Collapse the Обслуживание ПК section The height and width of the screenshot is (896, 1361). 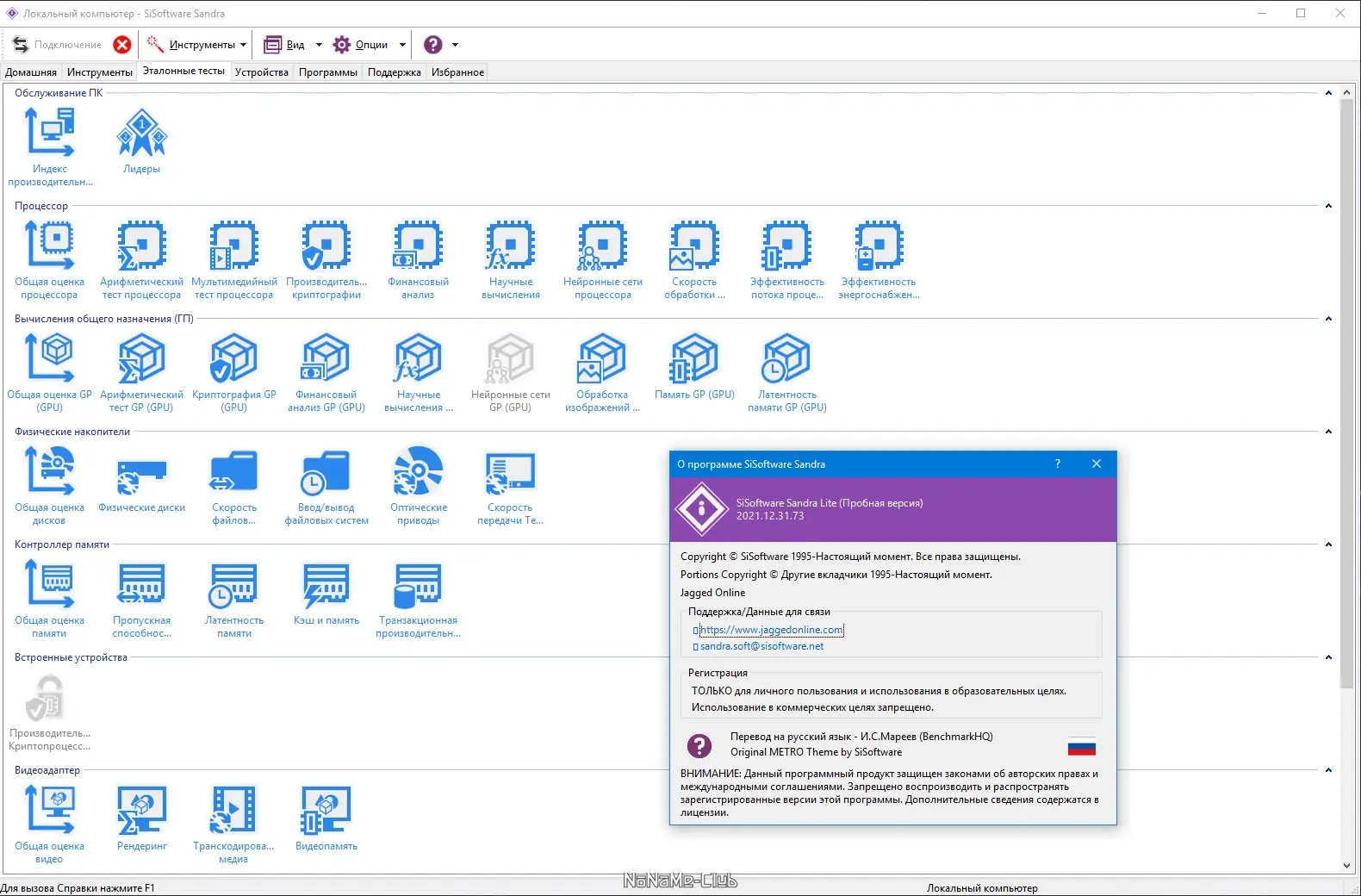[x=1328, y=93]
